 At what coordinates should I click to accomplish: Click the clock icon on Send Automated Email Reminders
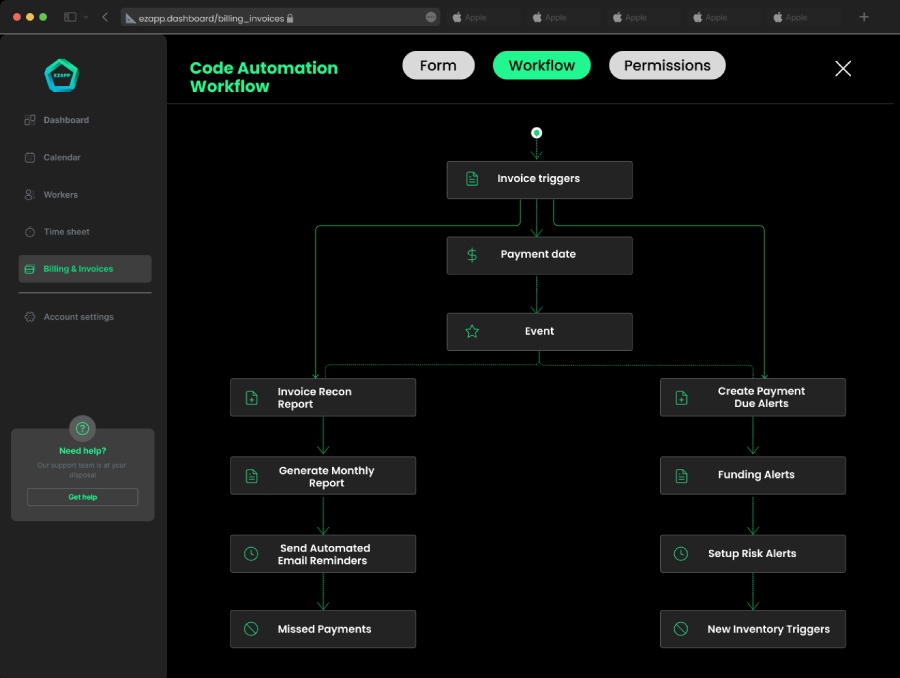pyautogui.click(x=251, y=554)
